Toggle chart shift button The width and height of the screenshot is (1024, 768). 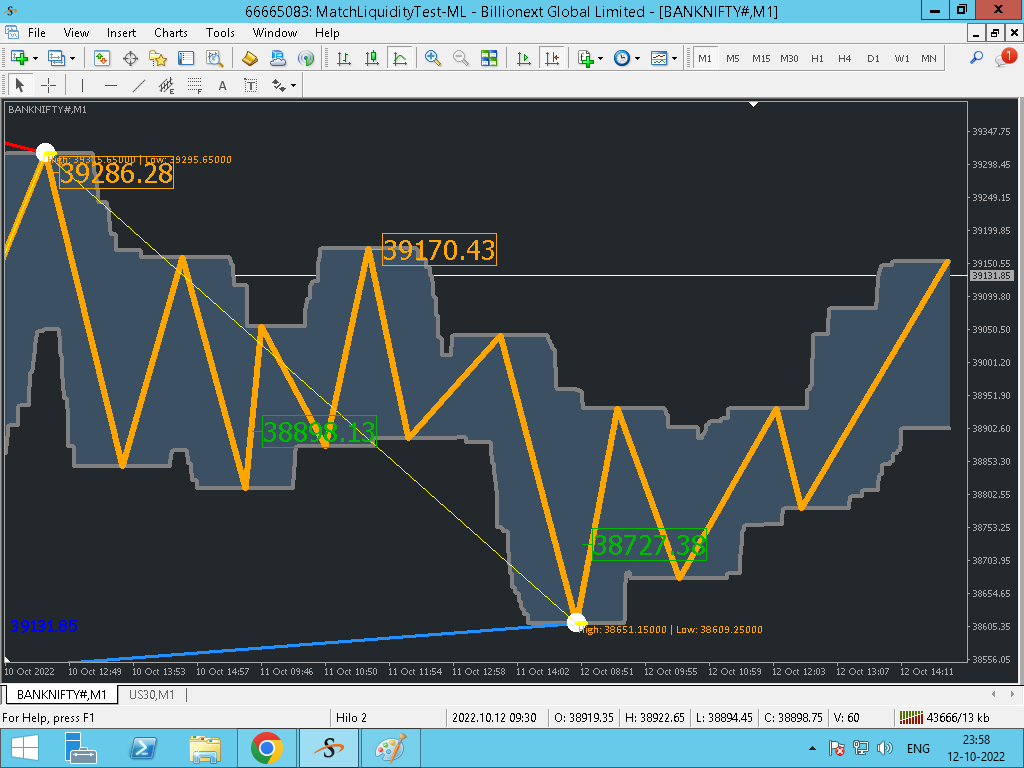552,58
